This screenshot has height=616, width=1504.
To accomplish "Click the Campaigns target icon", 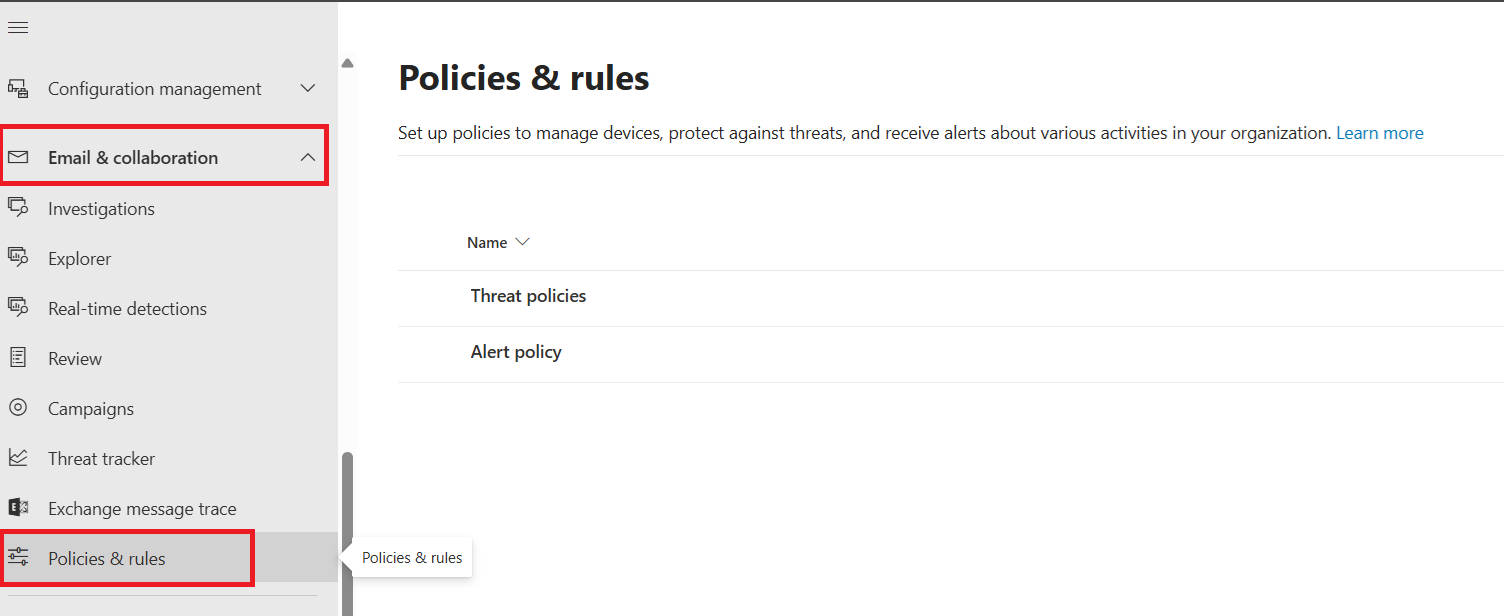I will tap(17, 408).
